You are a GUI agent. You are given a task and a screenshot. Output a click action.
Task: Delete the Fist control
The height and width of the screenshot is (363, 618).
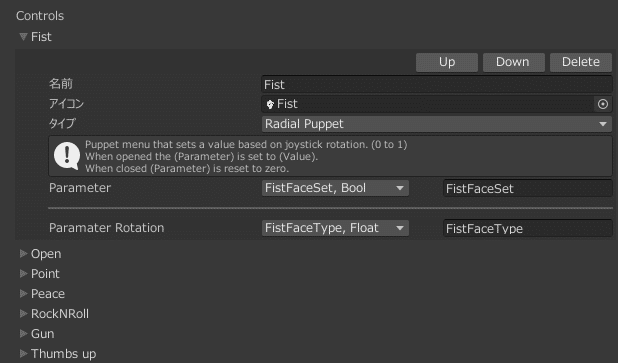point(581,62)
